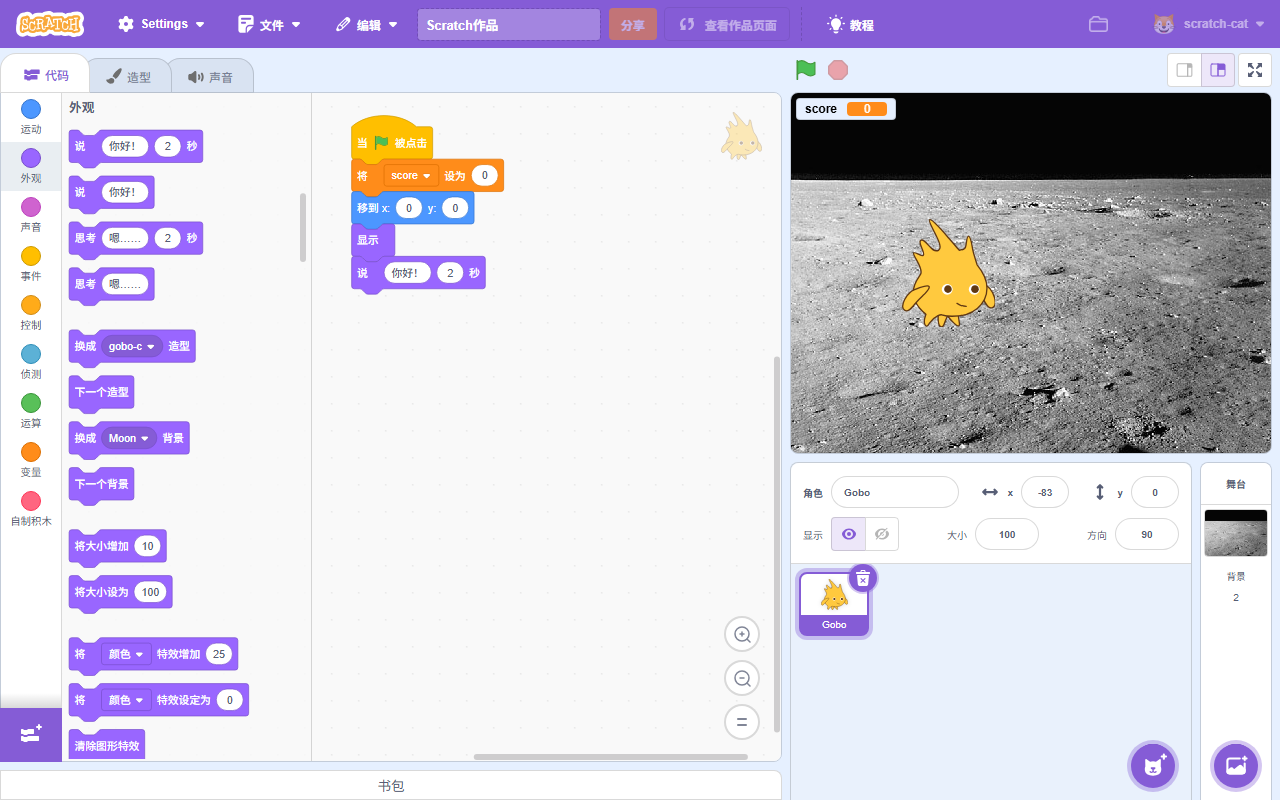This screenshot has width=1280, height=800.
Task: Click the 分享 share button
Action: coord(632,25)
